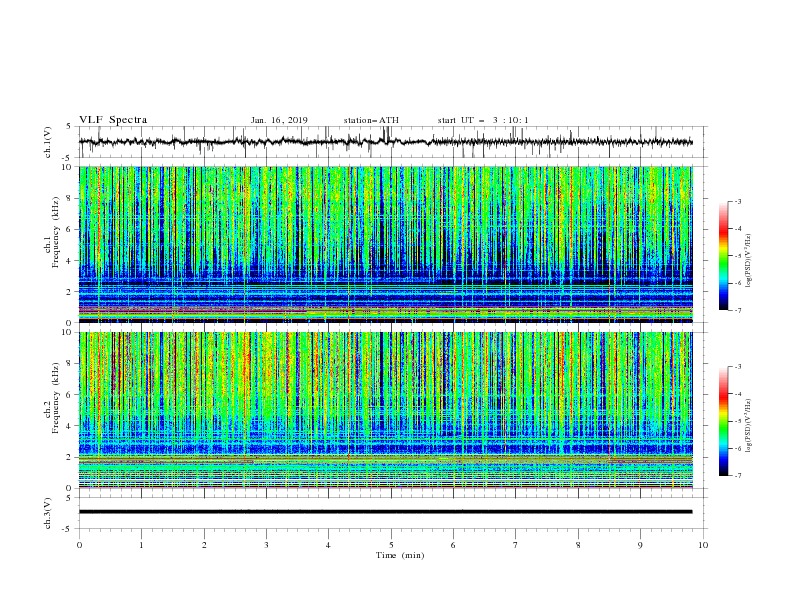Select the ch.2 colorbar "log(PSD)(V²/Hz)" label
This screenshot has height=612, width=792.
coord(748,425)
